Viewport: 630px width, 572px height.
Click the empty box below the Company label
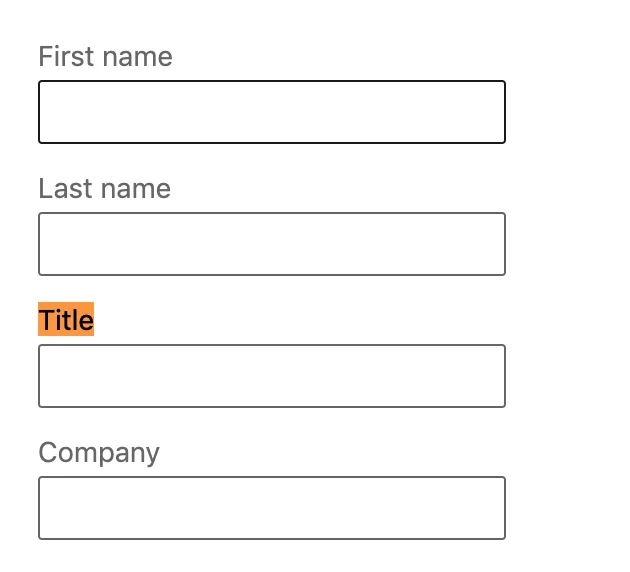271,508
